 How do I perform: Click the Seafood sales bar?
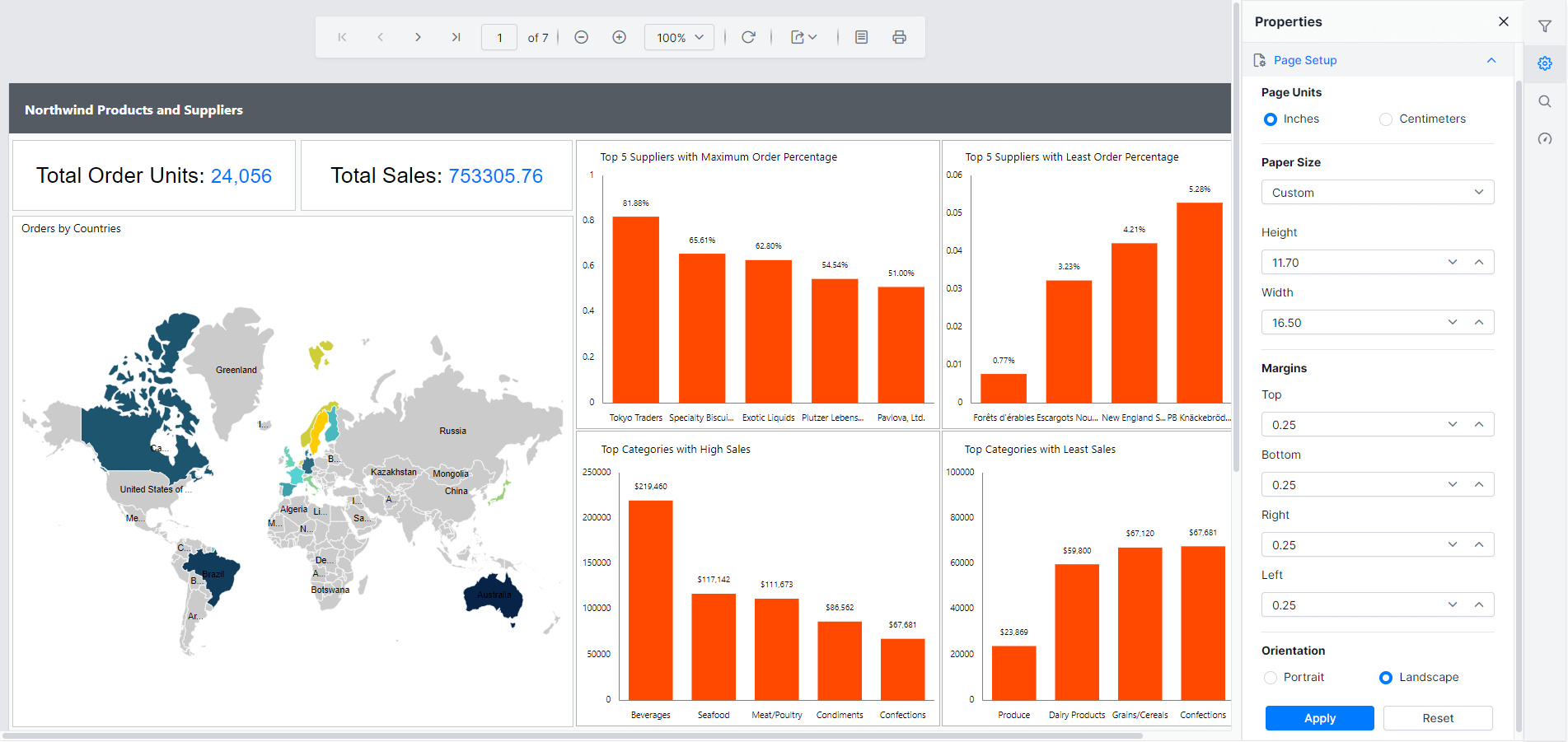[714, 646]
